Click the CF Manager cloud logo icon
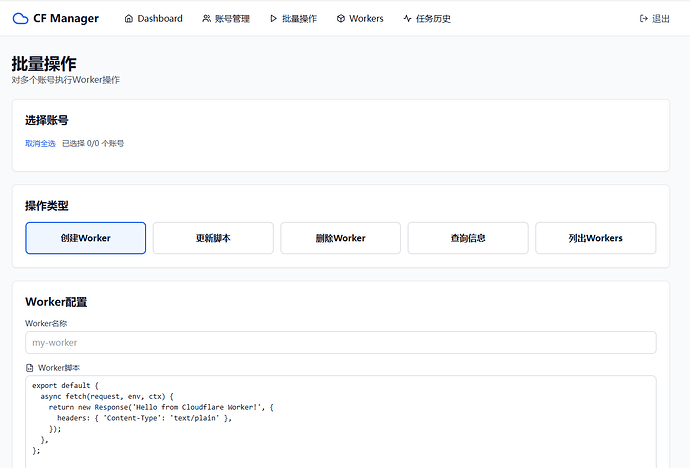This screenshot has width=690, height=468. (20, 18)
